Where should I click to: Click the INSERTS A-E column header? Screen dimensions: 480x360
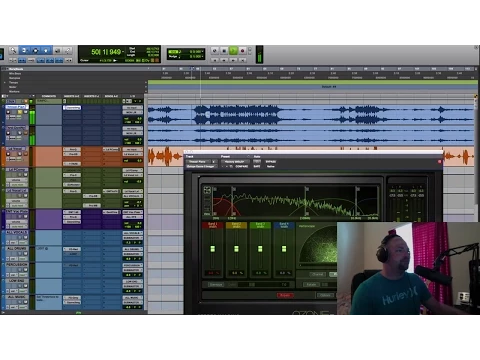pos(71,96)
